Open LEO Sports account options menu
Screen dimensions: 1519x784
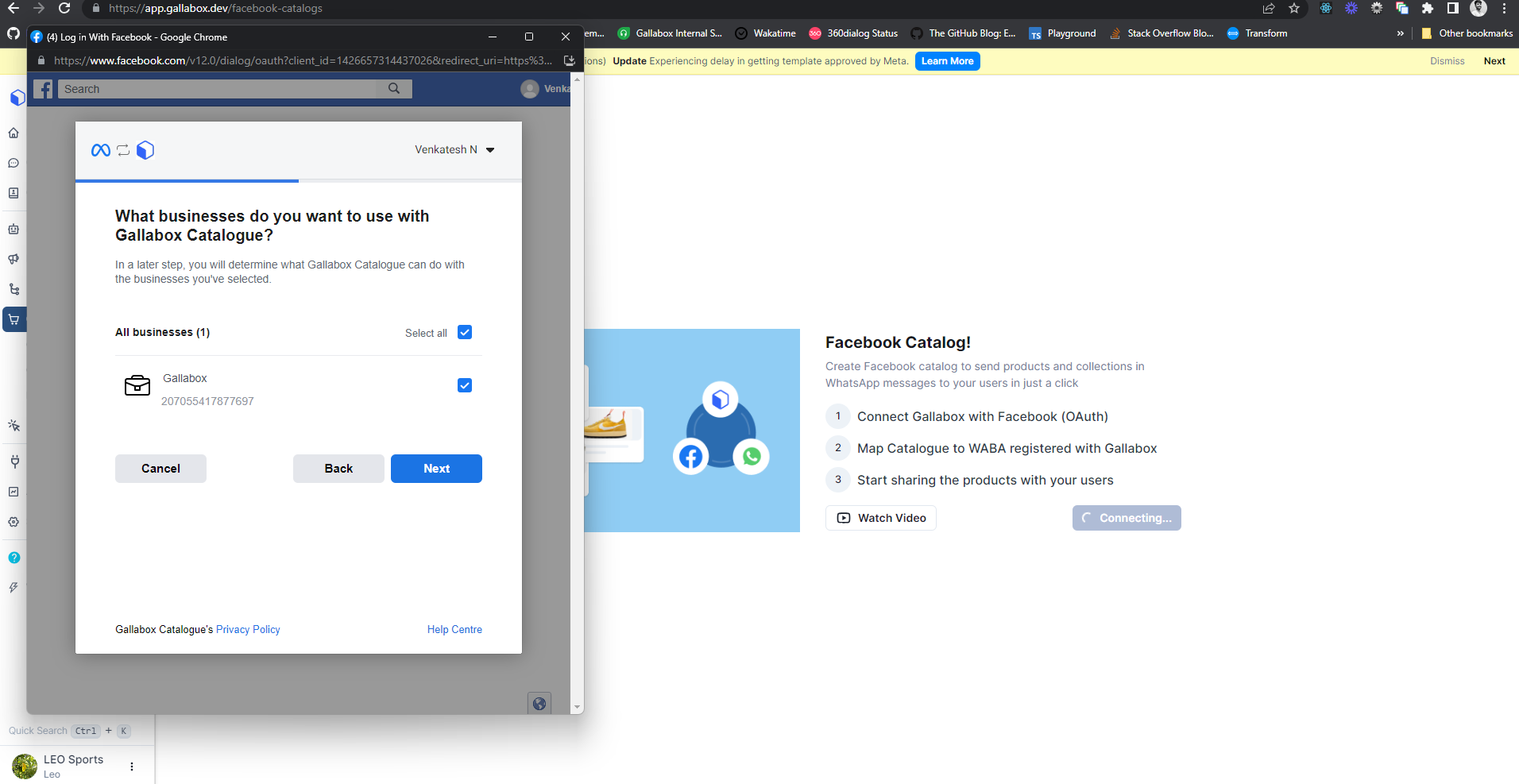coord(132,767)
